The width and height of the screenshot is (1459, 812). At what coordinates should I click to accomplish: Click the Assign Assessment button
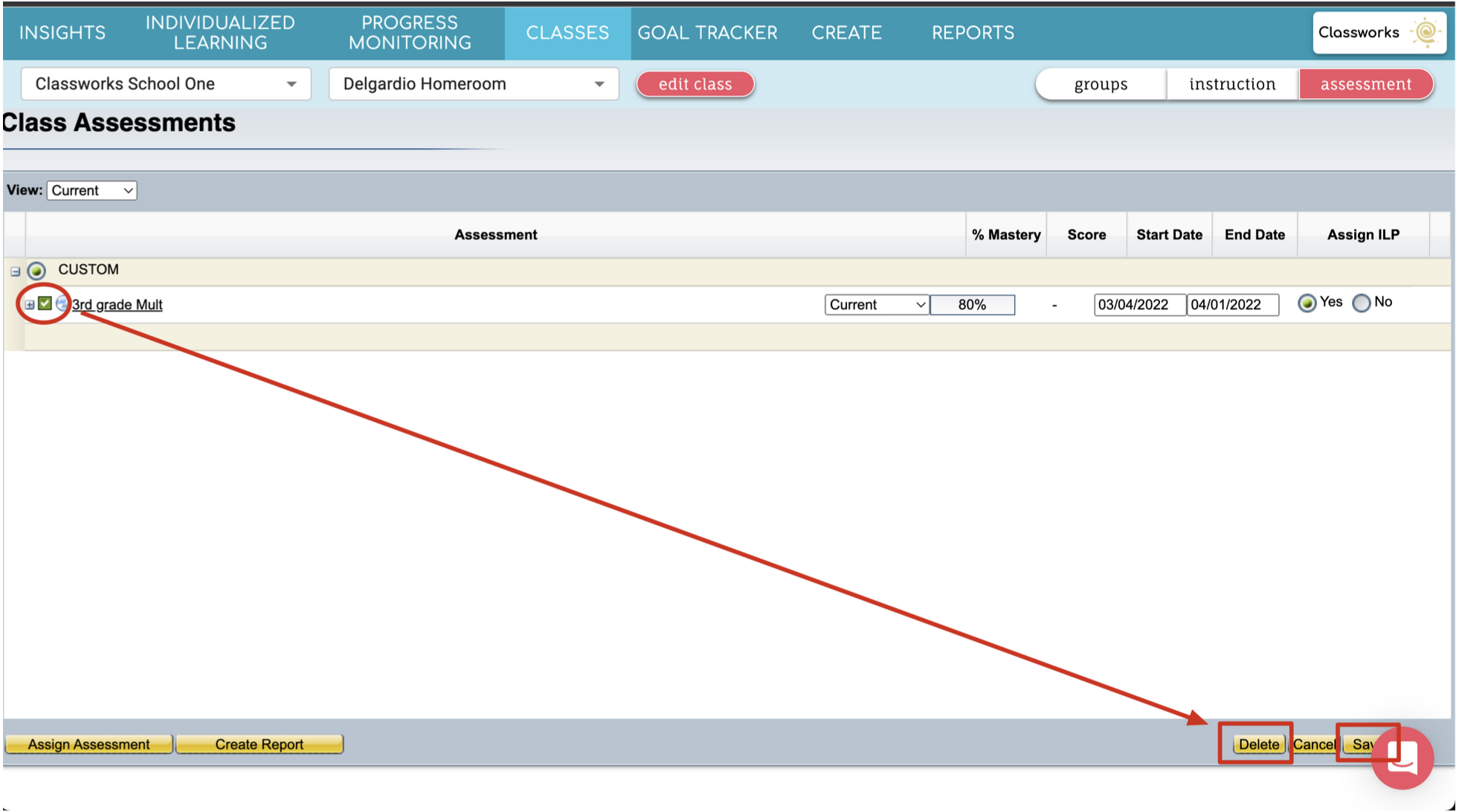[88, 744]
